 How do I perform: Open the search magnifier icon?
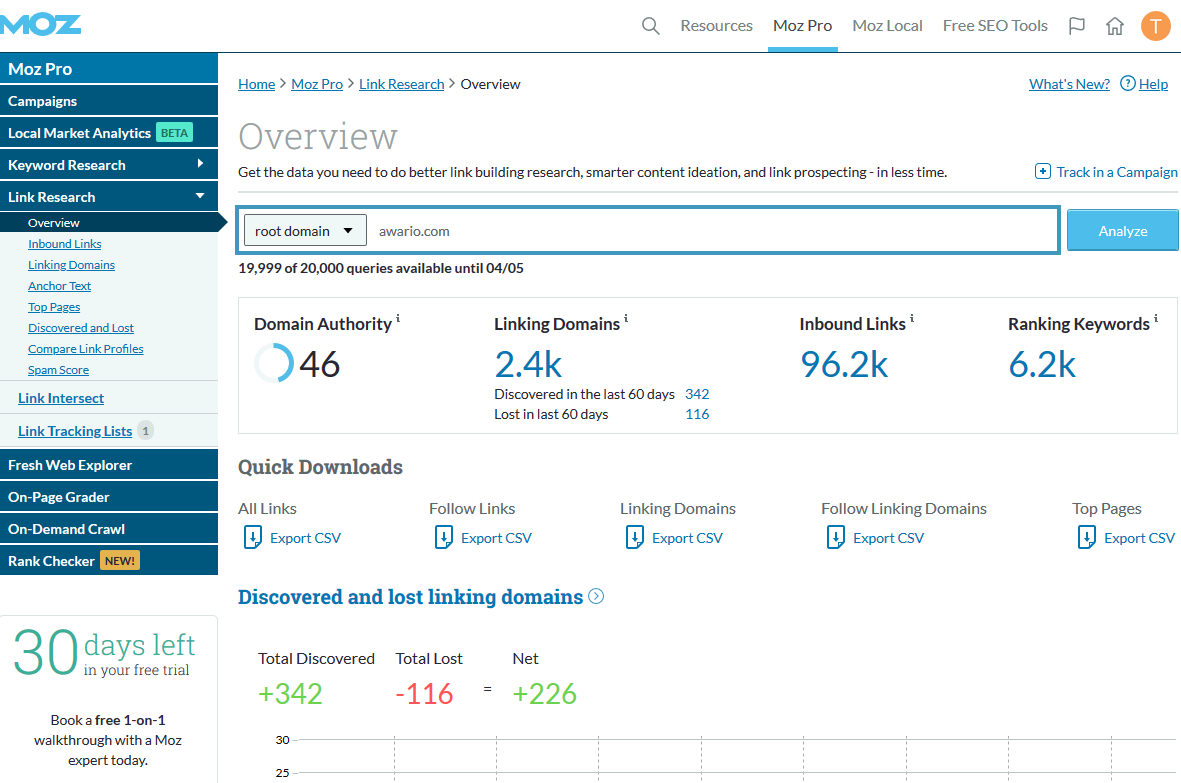point(651,26)
